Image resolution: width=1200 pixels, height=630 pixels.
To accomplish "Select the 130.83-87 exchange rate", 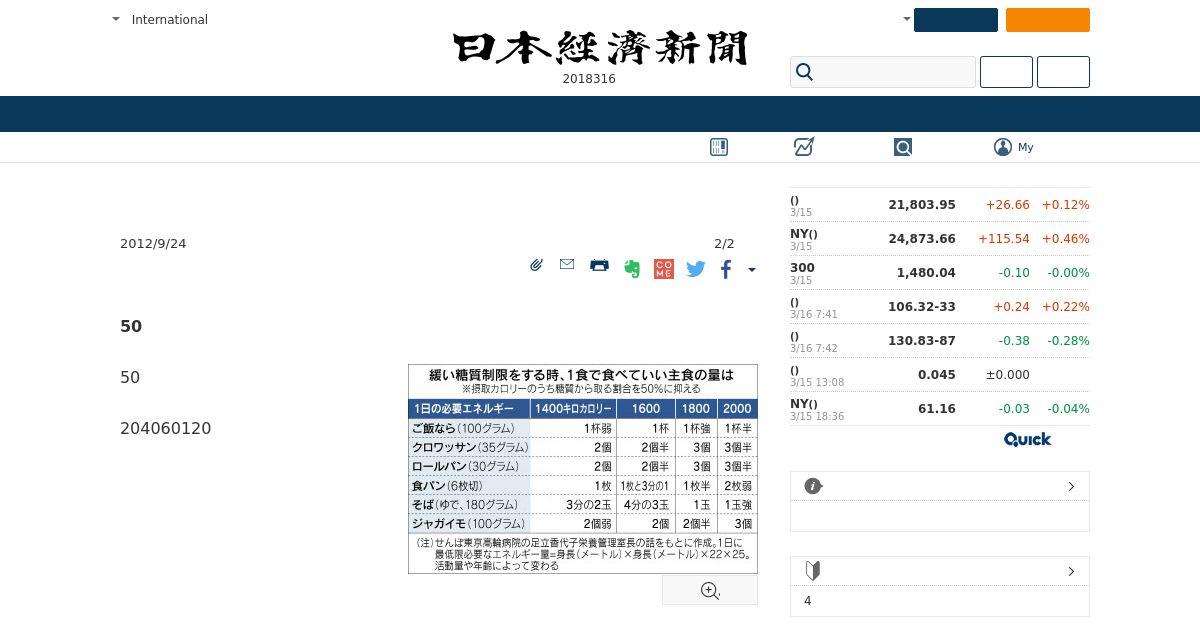I will (921, 340).
